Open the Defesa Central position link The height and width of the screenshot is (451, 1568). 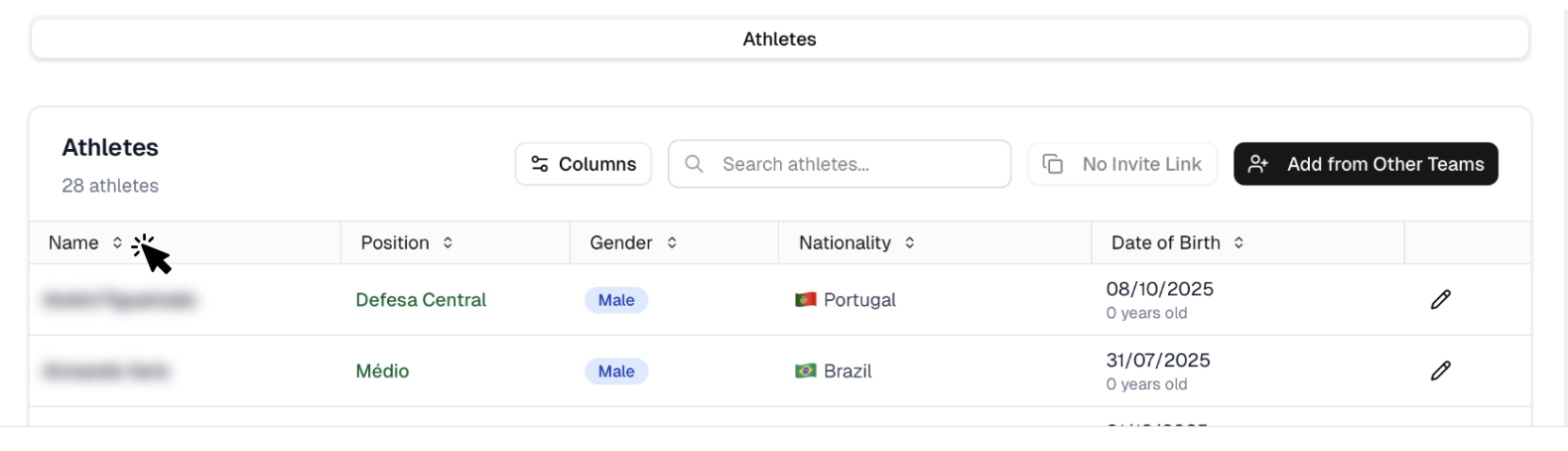(x=421, y=299)
